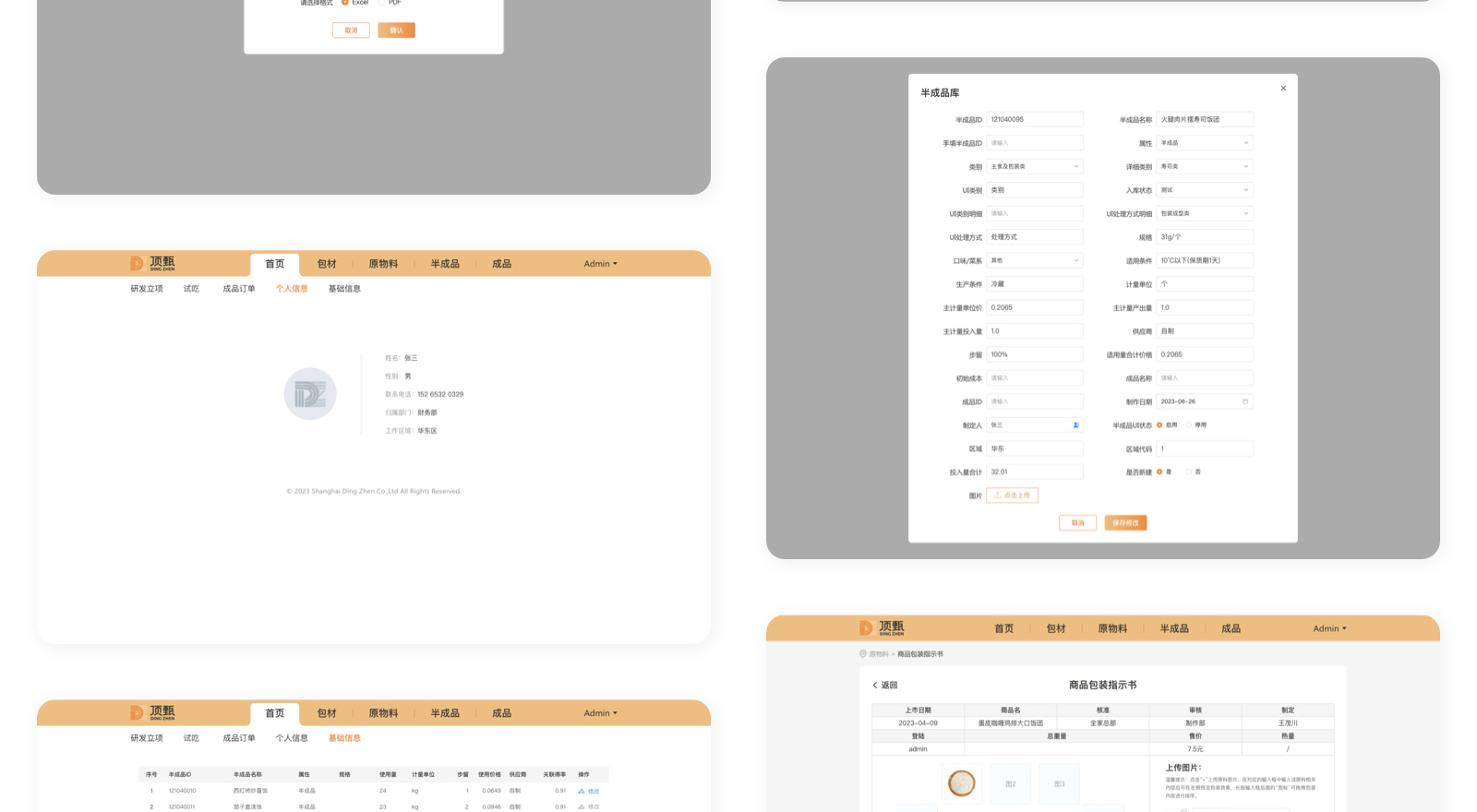The image size is (1477, 812).
Task: Click the calendar icon in the 制作日期 field
Action: [1244, 401]
